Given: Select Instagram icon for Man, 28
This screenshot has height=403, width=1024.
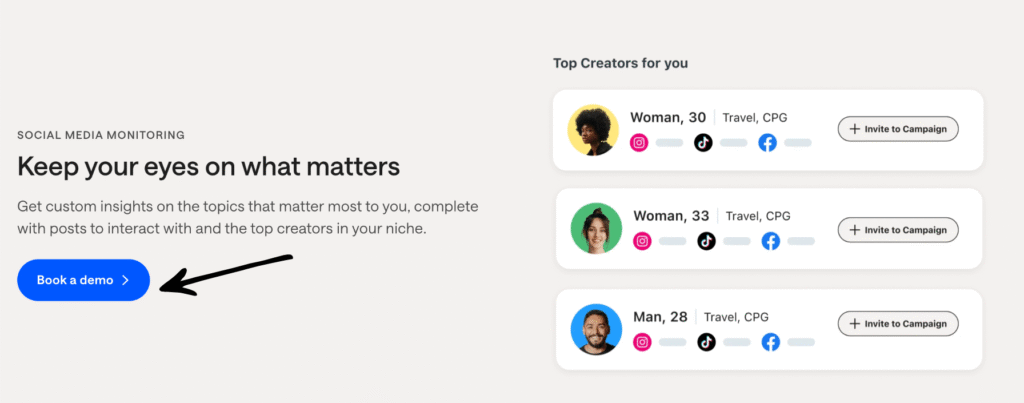Looking at the screenshot, I should click(x=643, y=342).
